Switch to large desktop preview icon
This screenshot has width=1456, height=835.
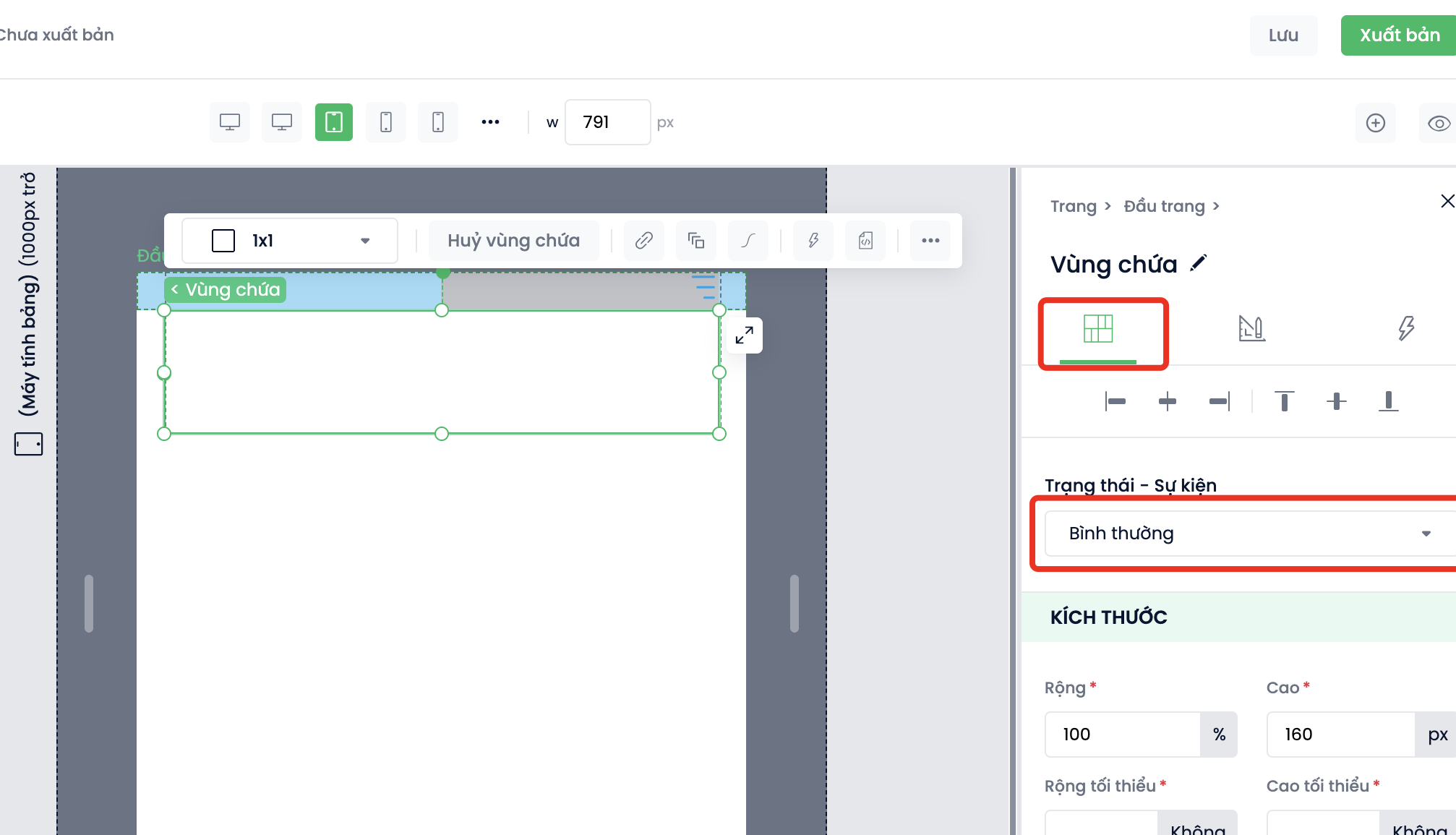pos(230,122)
